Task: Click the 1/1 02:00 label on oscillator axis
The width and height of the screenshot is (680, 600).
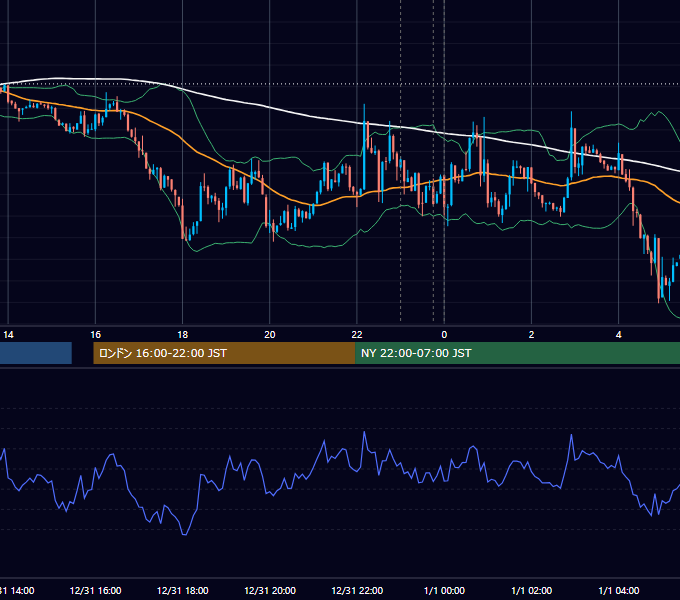Action: coord(531,591)
